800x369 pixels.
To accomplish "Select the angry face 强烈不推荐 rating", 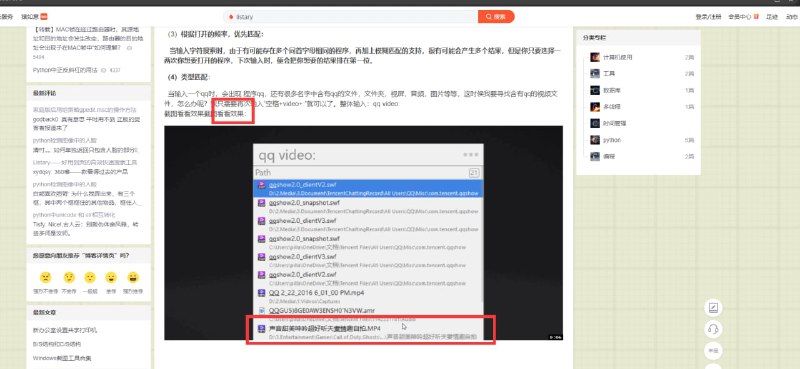I will [45, 278].
